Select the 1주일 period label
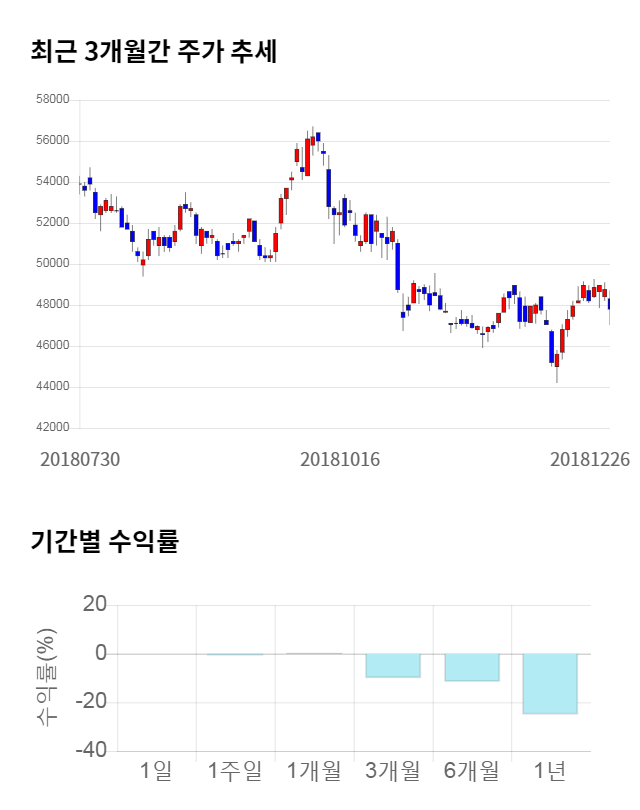640x810 pixels. (235, 771)
